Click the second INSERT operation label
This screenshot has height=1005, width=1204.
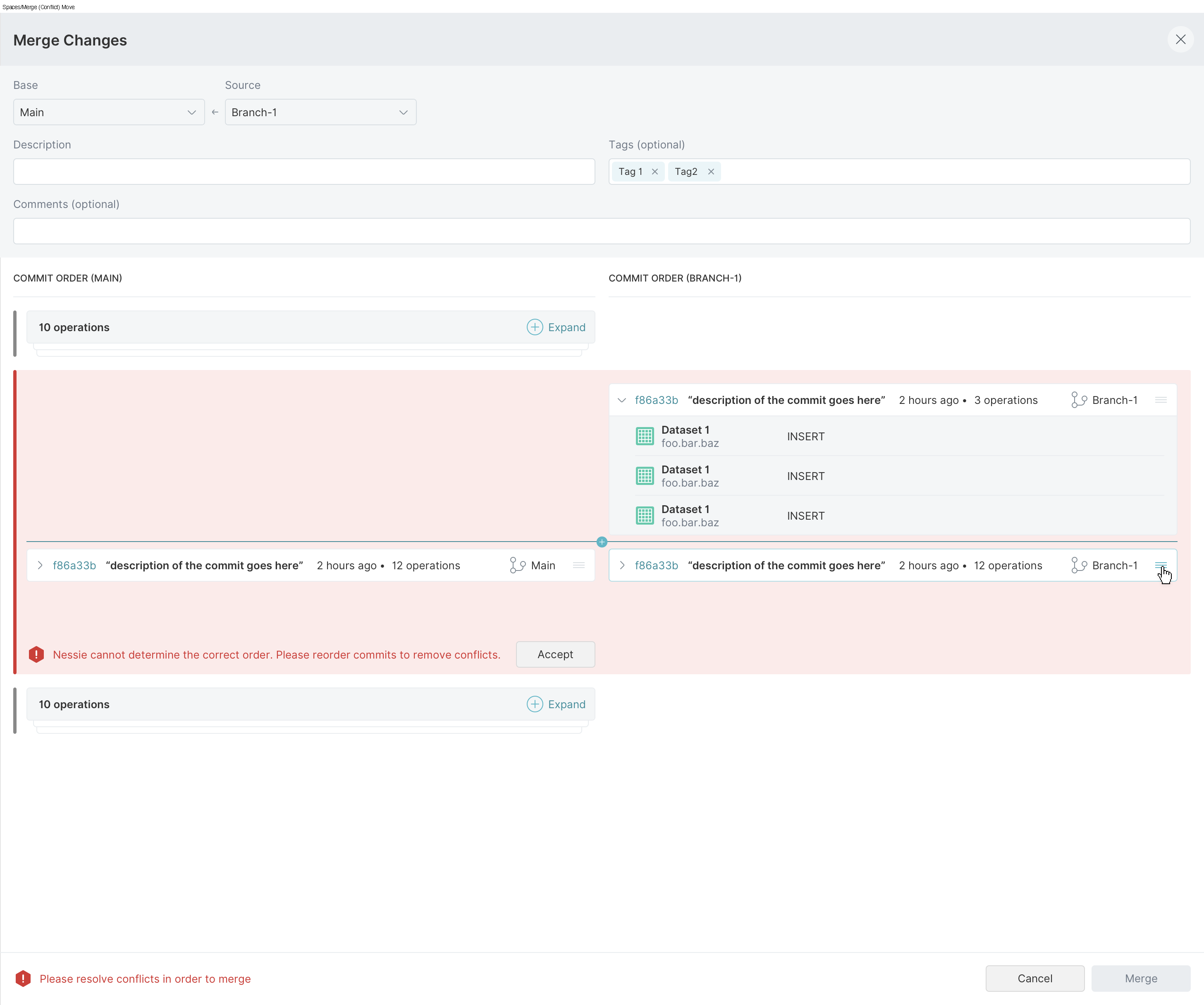tap(805, 476)
